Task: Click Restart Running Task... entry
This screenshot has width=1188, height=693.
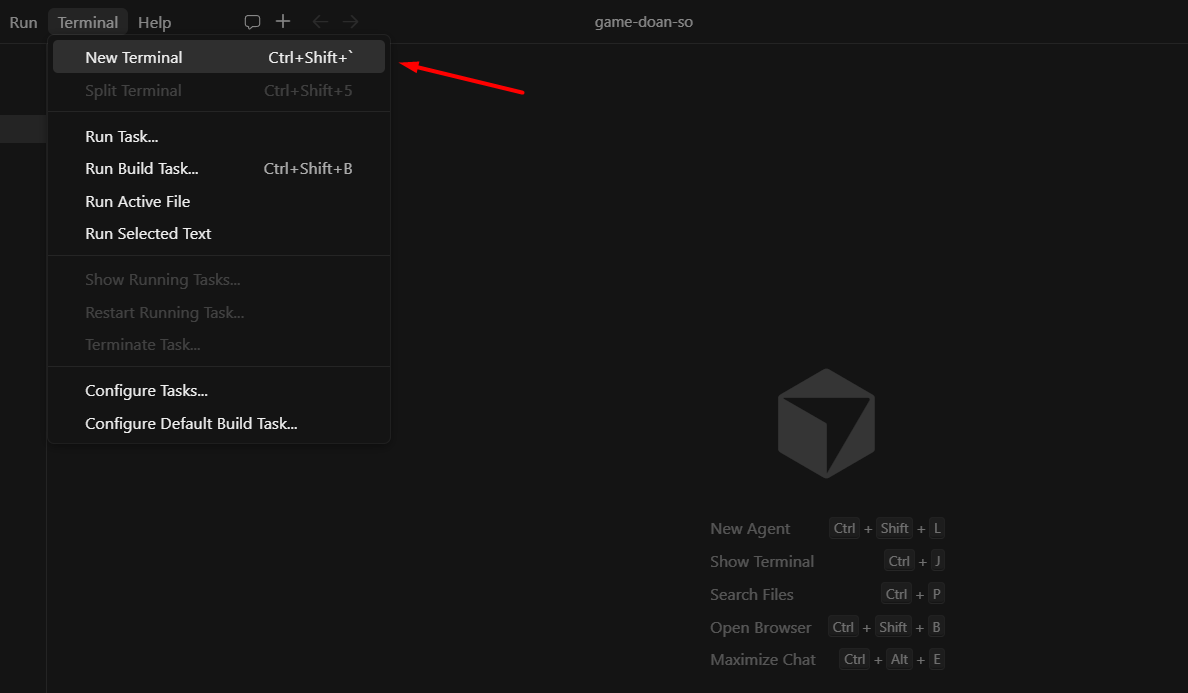Action: coord(219,313)
